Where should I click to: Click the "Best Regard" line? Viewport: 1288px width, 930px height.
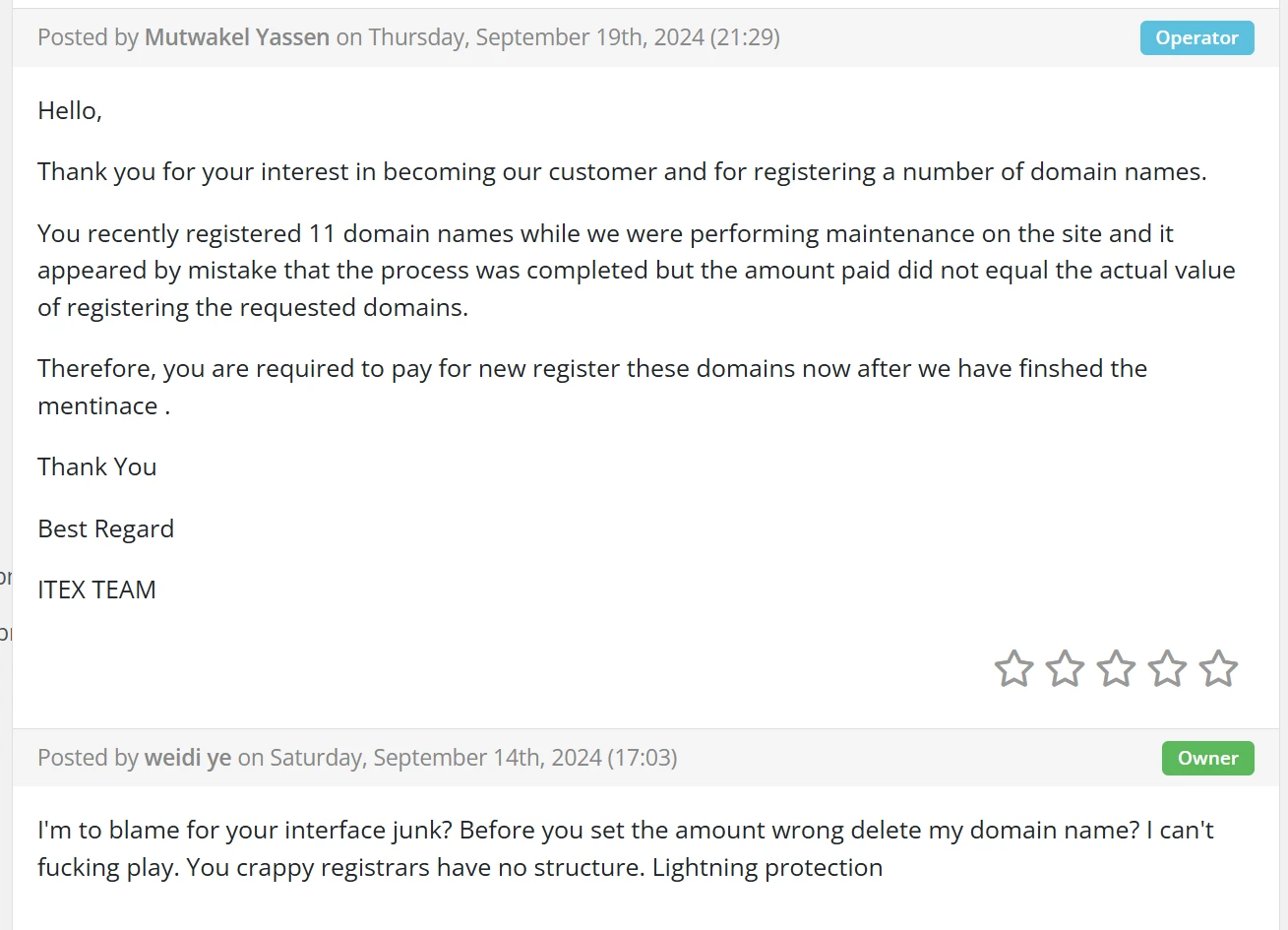pos(105,529)
